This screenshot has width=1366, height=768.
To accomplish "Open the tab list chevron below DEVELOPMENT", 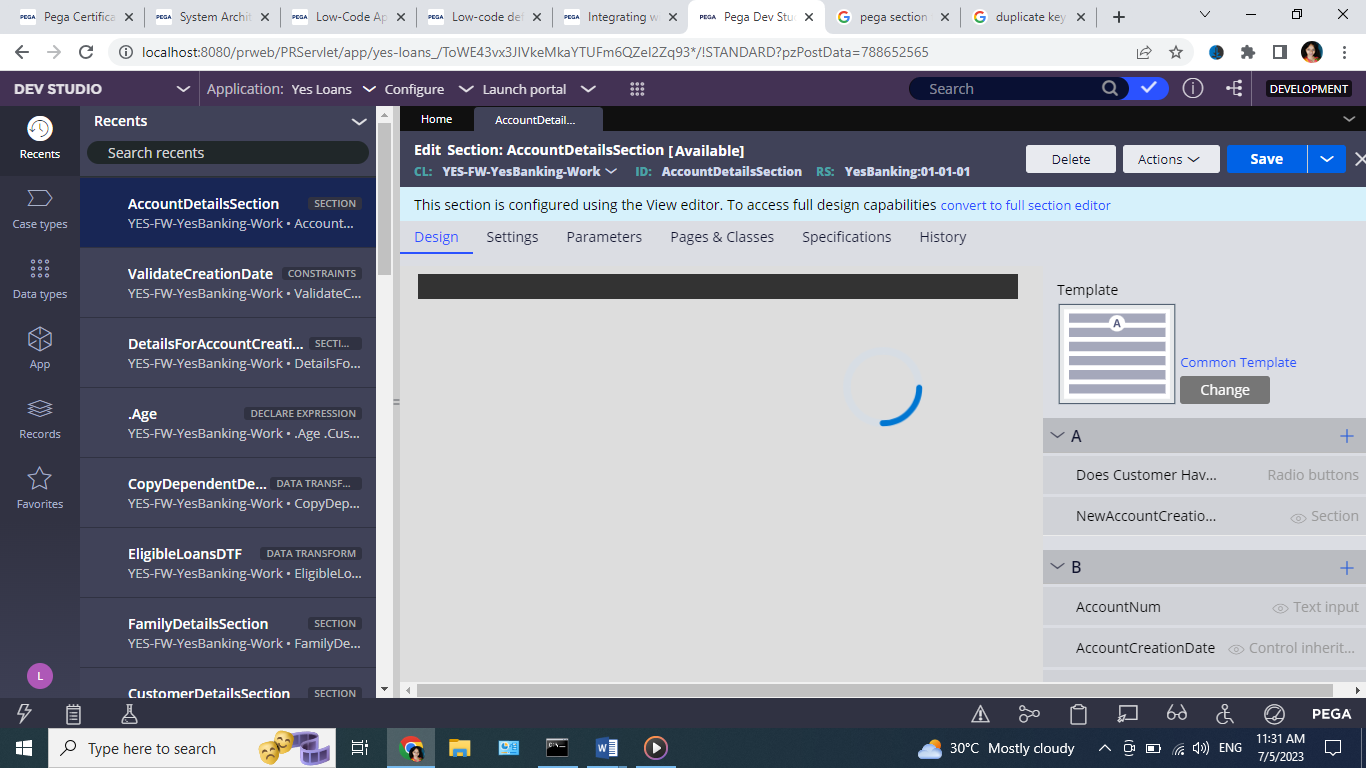I will 1348,119.
